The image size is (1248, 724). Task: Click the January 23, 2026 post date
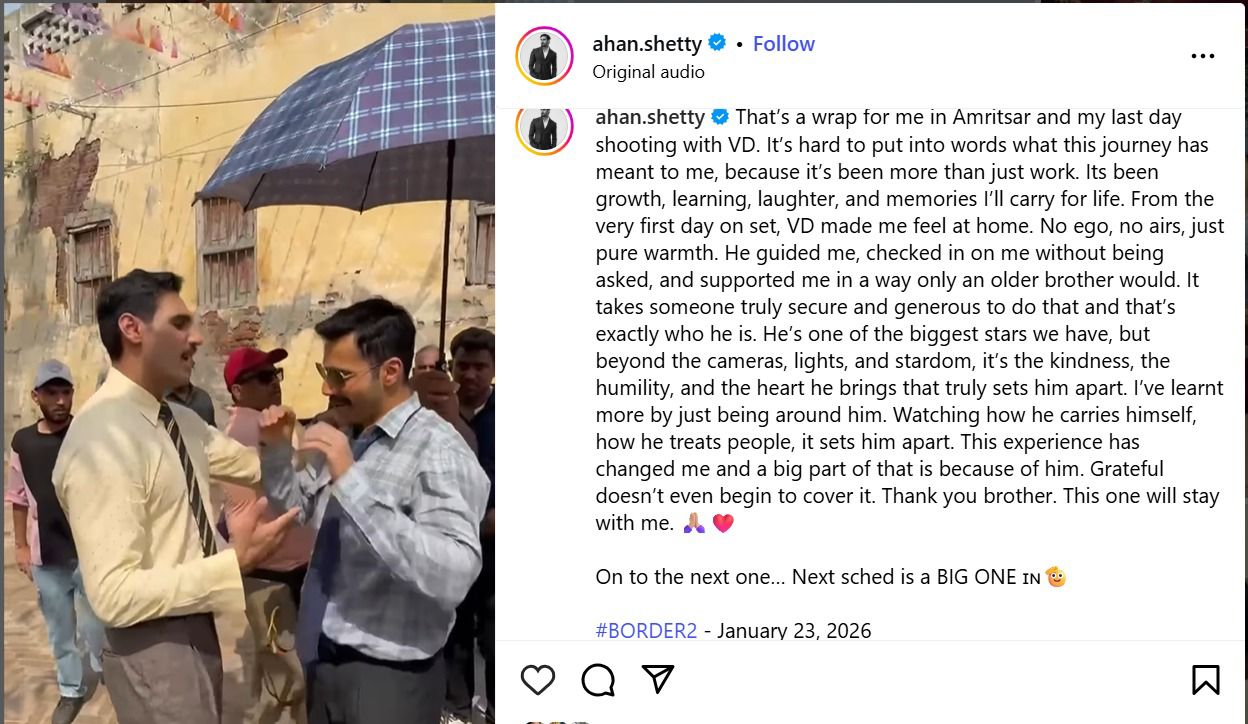[x=794, y=631]
